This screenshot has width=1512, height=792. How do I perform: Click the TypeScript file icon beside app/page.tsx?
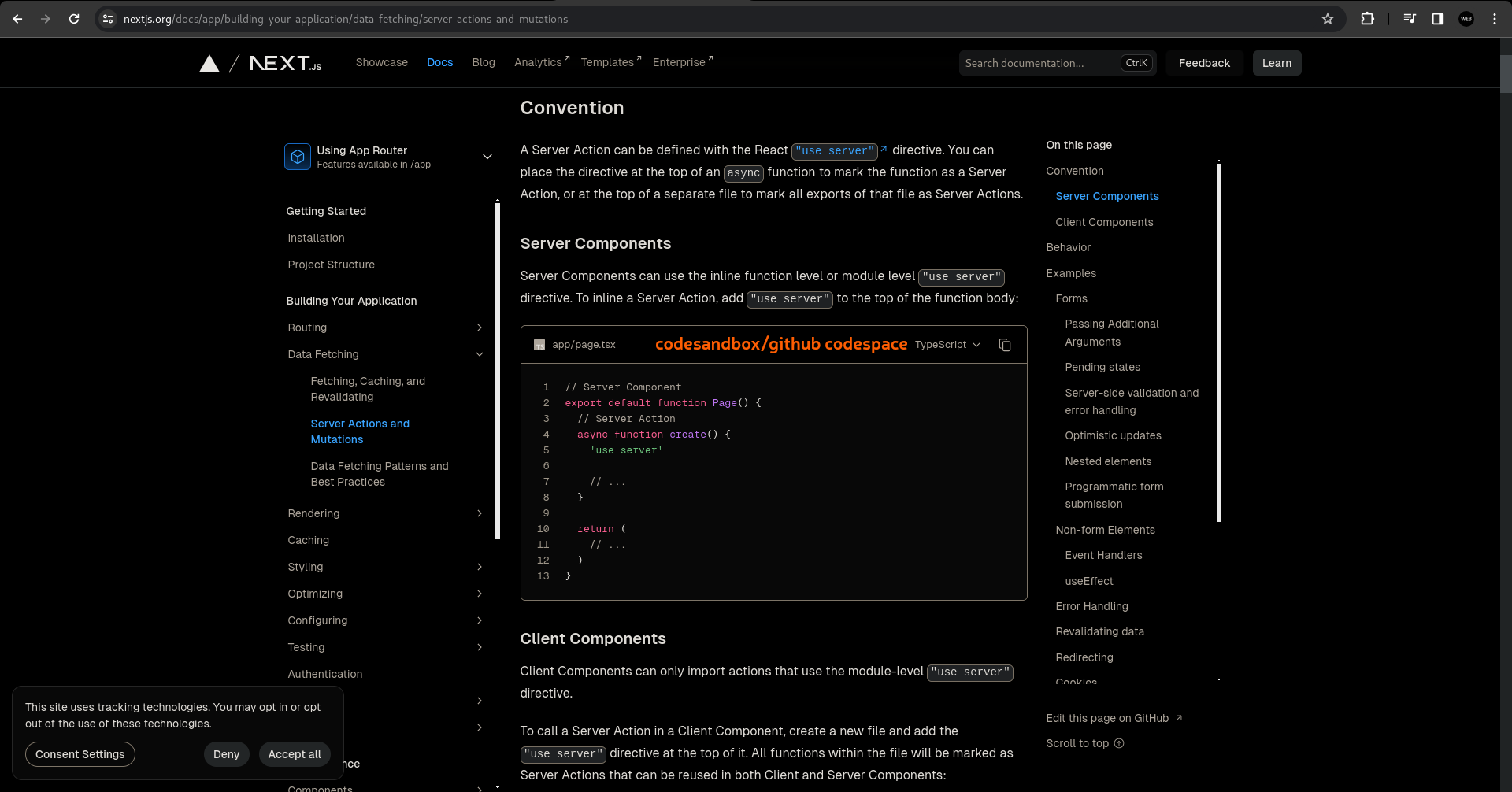click(539, 345)
